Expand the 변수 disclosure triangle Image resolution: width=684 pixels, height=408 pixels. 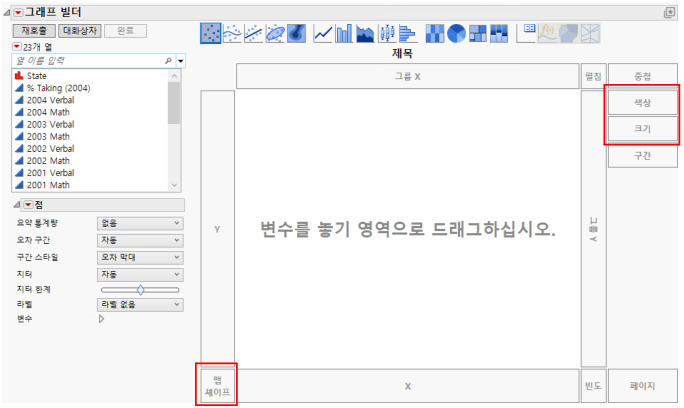click(101, 319)
